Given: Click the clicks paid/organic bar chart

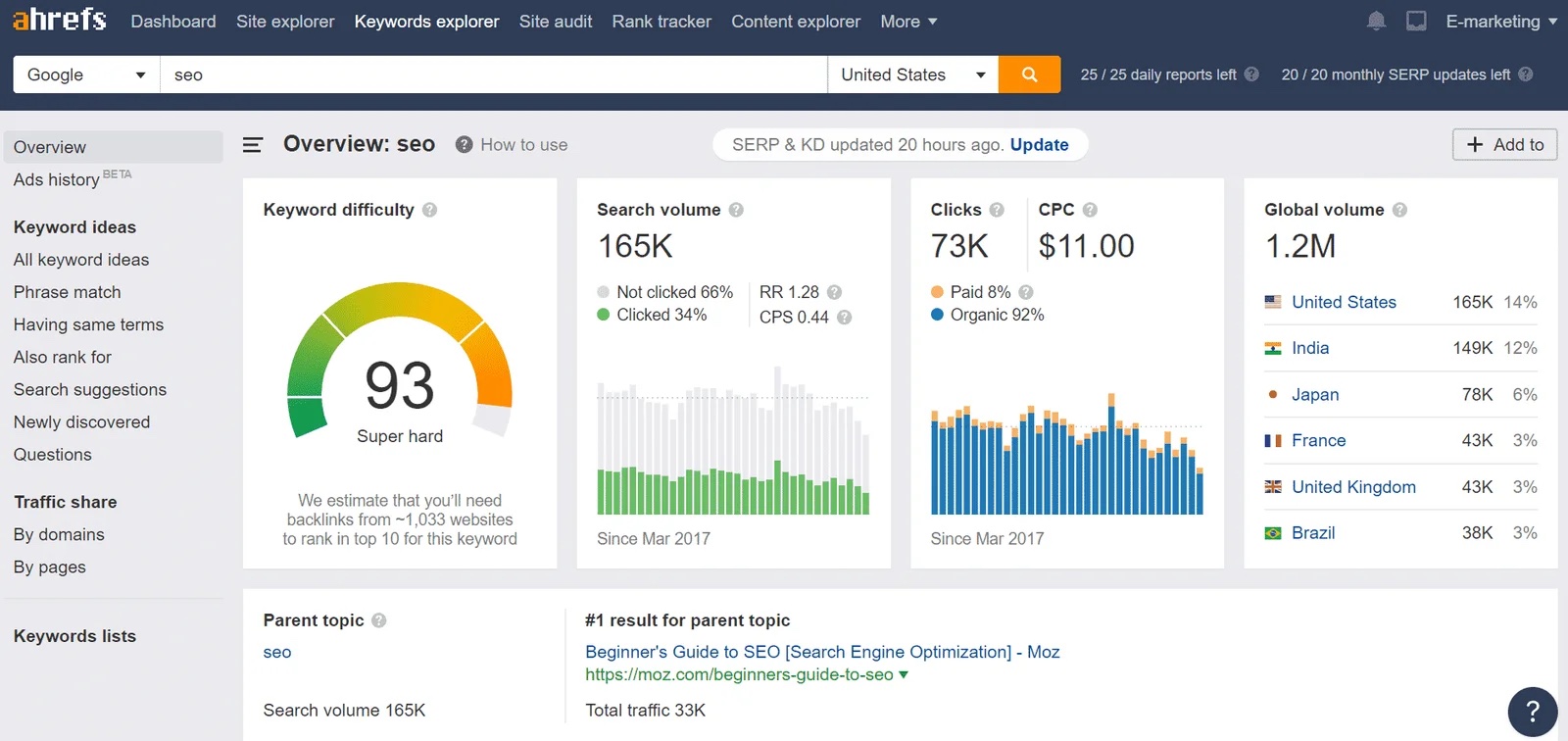Looking at the screenshot, I should point(1067,454).
